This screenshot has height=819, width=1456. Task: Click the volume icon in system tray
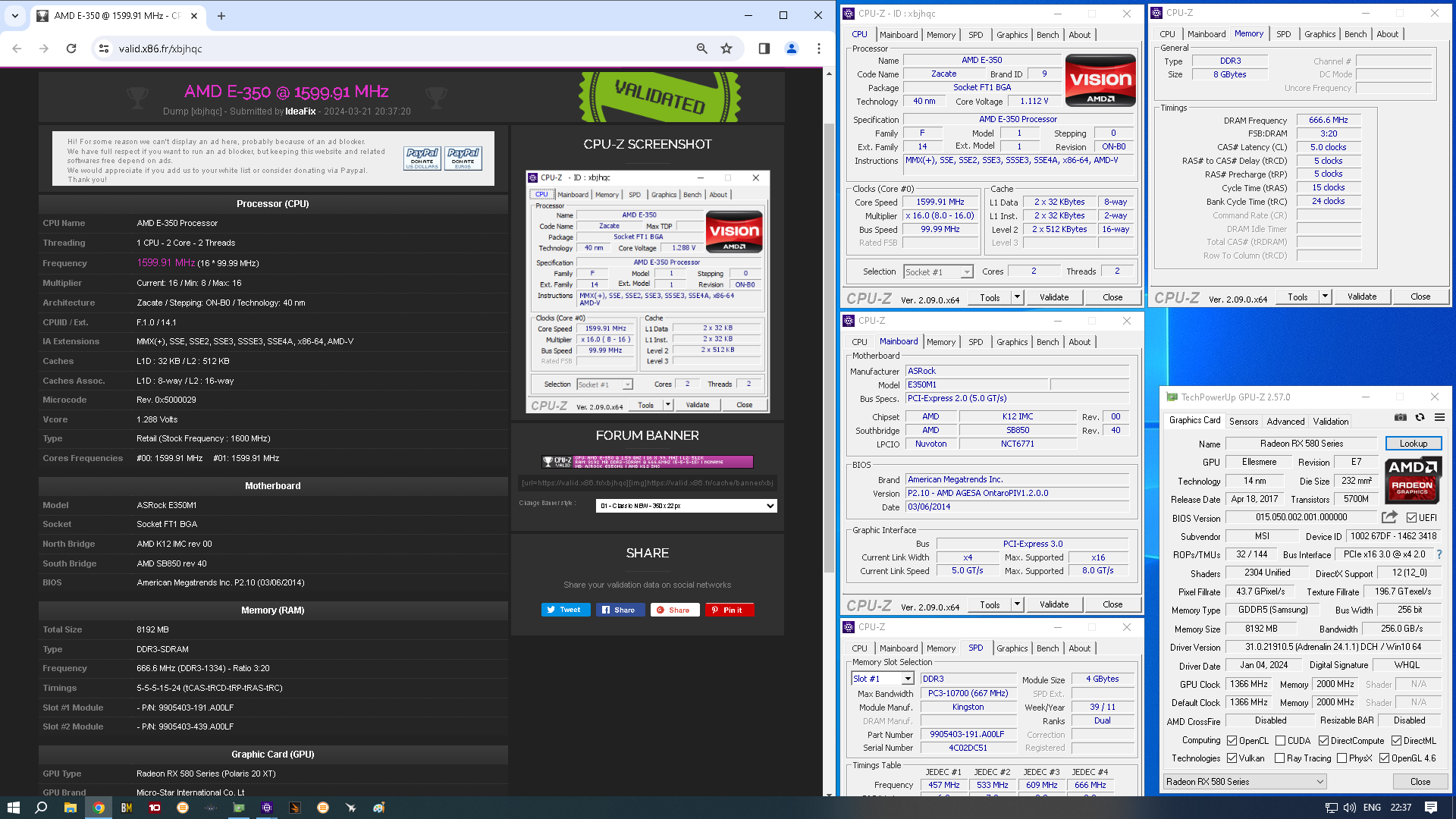pos(1350,808)
